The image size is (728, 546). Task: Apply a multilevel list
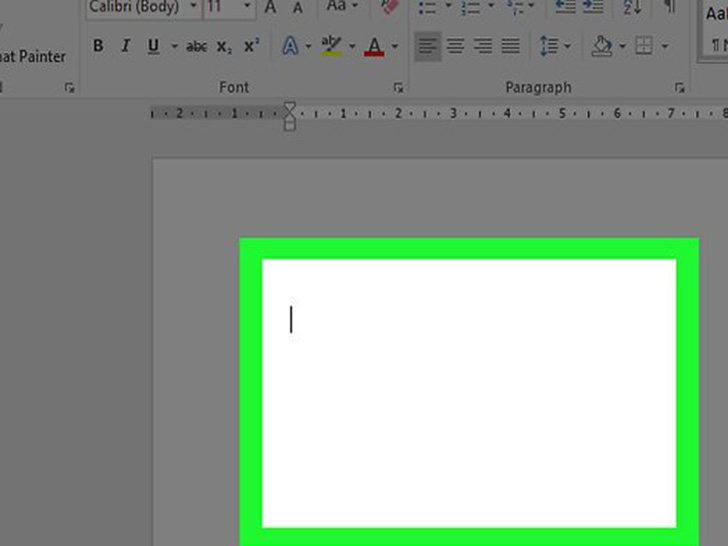[x=514, y=7]
